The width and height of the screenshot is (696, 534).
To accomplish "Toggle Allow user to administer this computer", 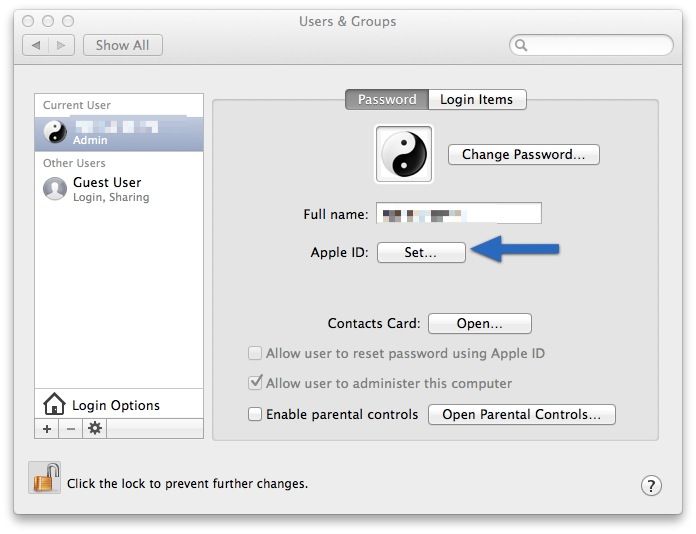I will coord(255,383).
